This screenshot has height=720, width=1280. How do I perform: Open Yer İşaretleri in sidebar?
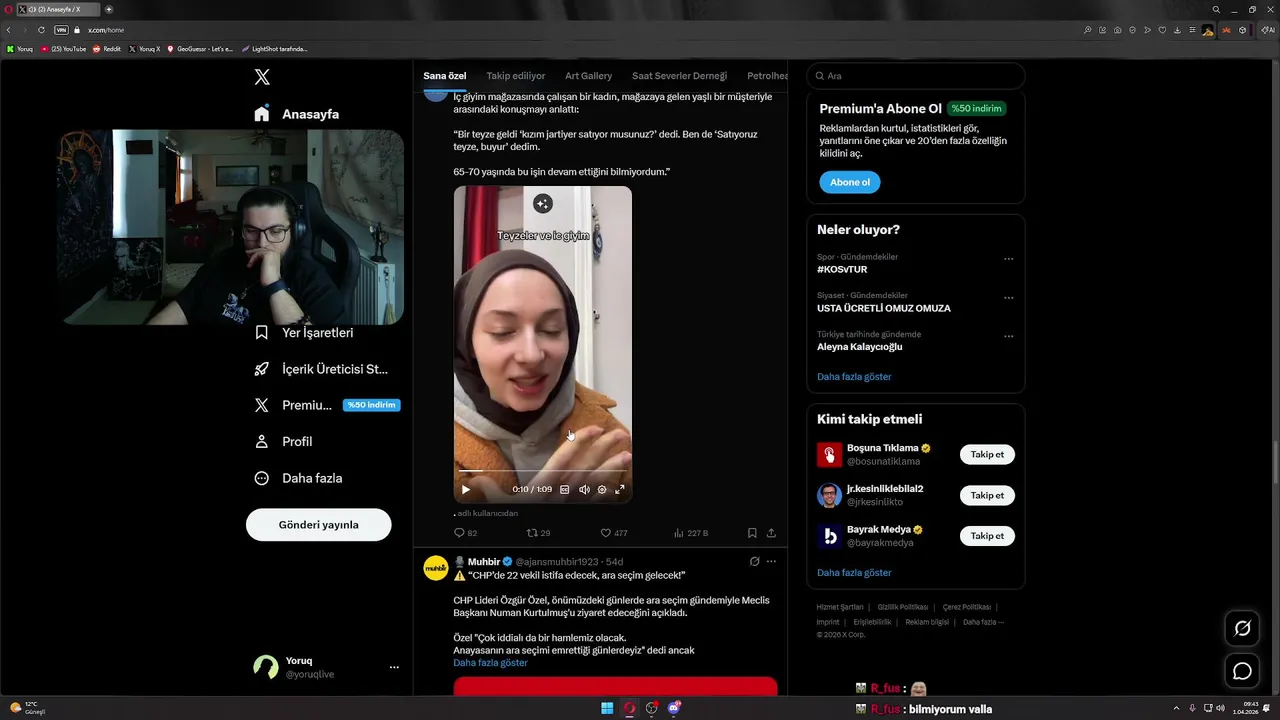(303, 332)
